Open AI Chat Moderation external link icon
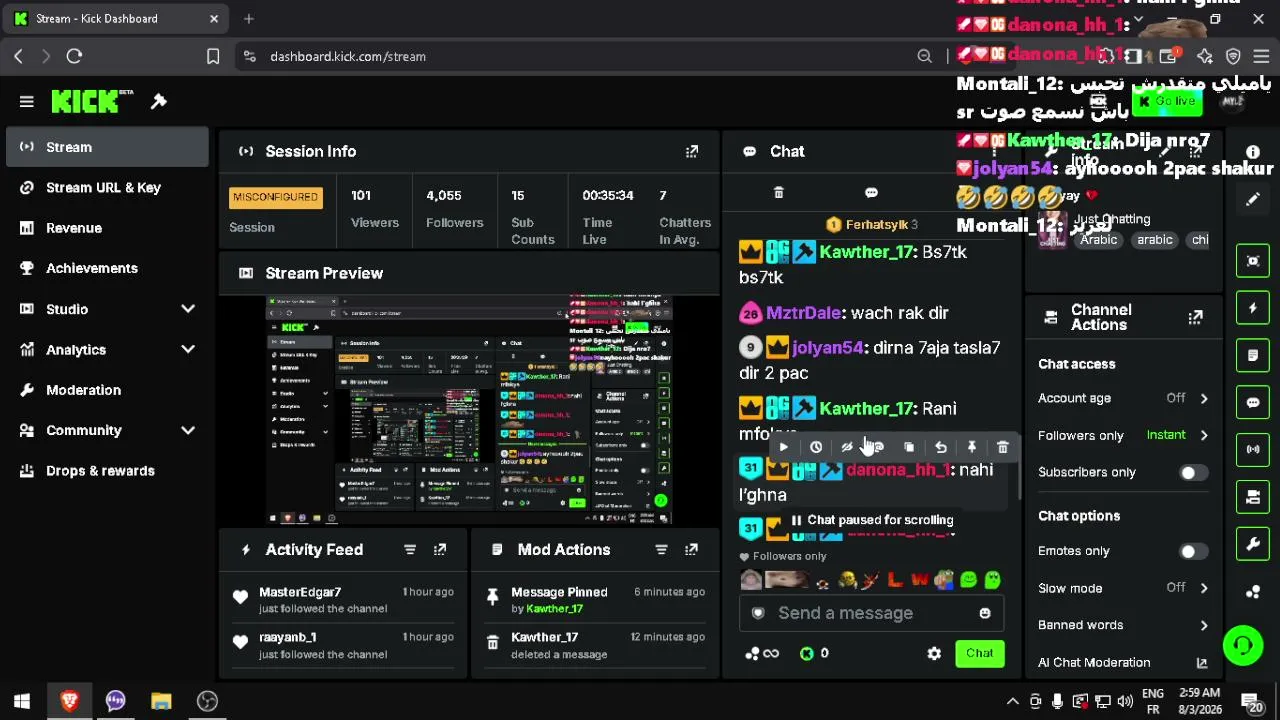 [x=1202, y=662]
